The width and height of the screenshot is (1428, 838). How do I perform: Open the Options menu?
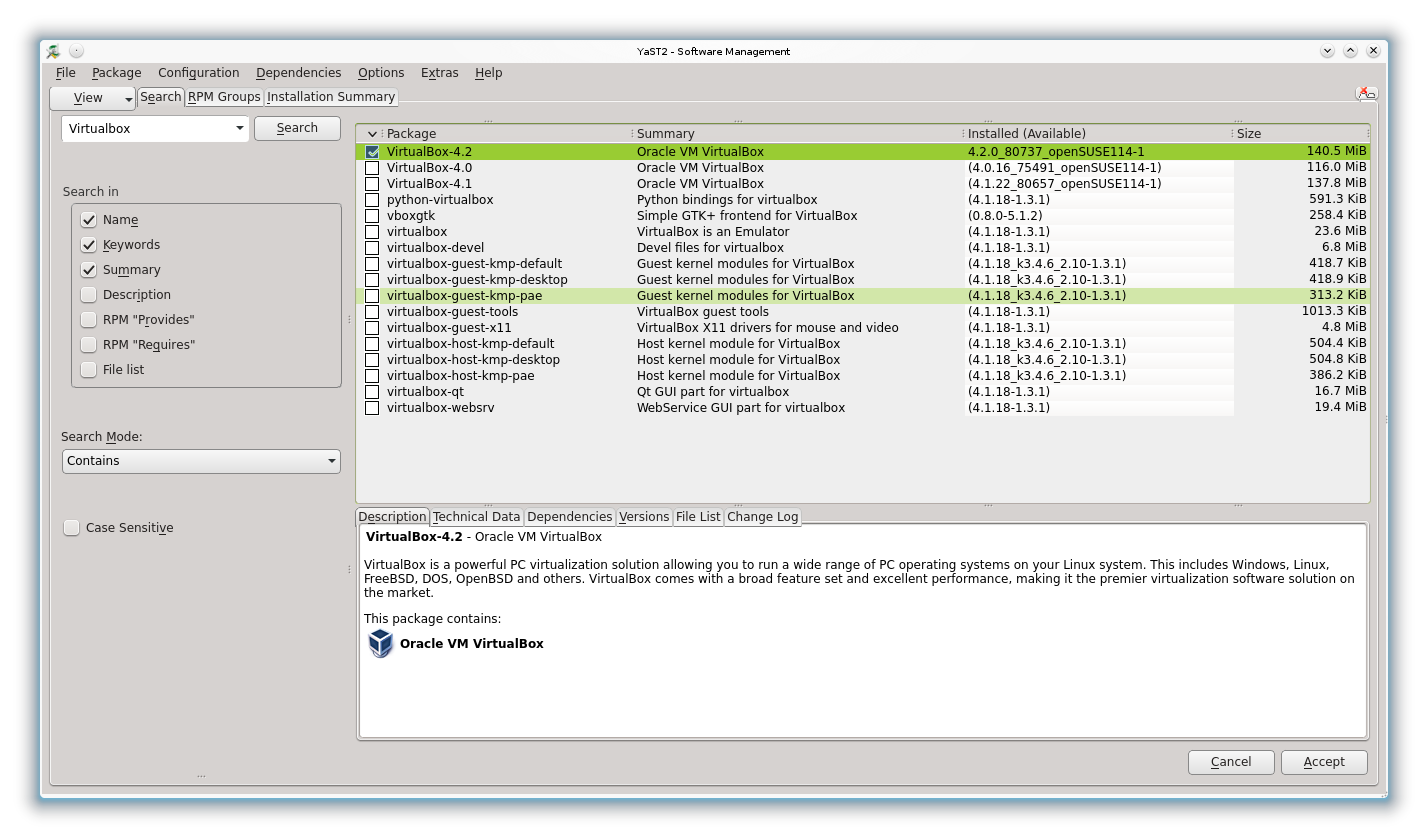pos(381,73)
